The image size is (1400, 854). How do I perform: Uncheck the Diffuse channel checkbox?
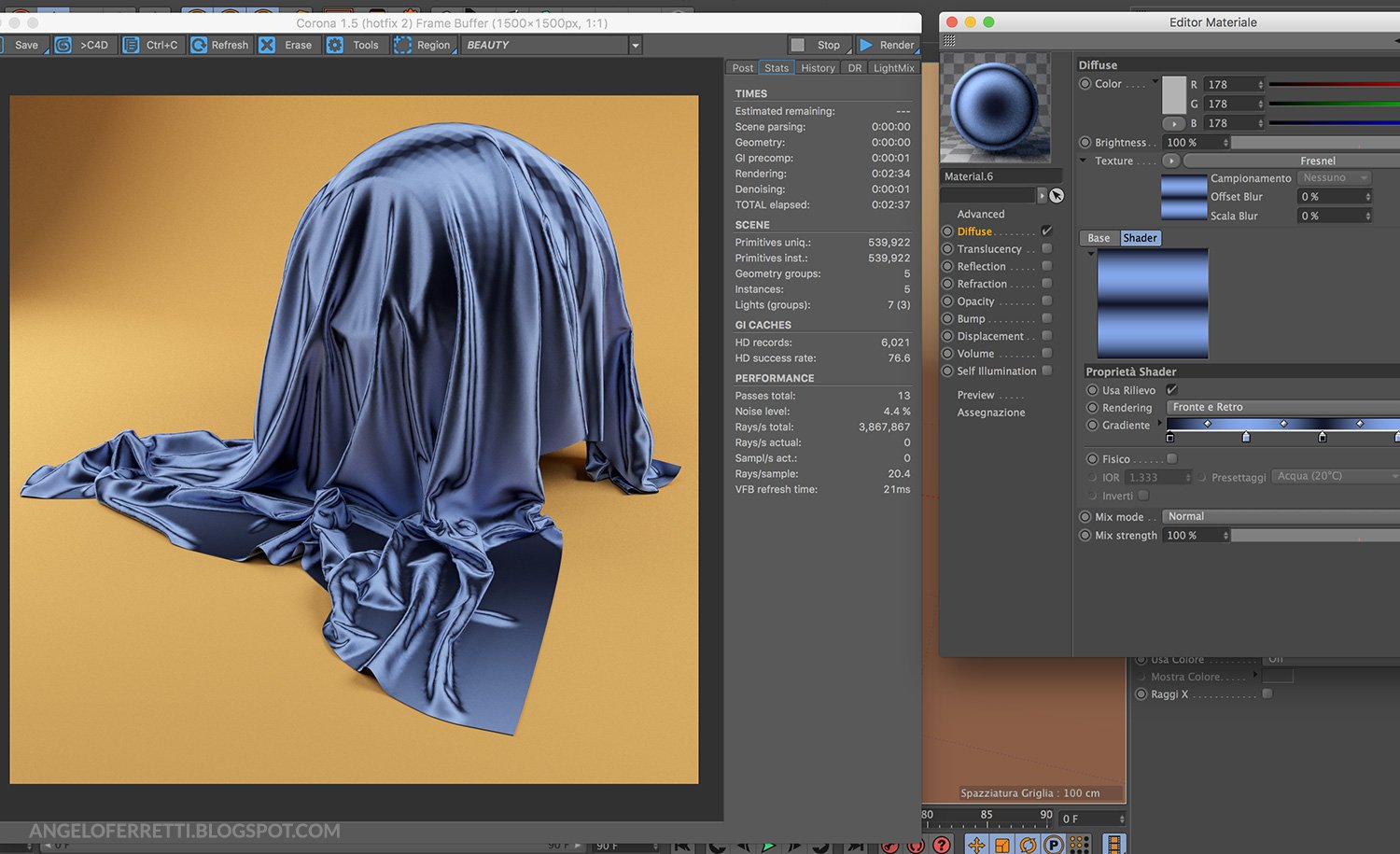click(1046, 231)
